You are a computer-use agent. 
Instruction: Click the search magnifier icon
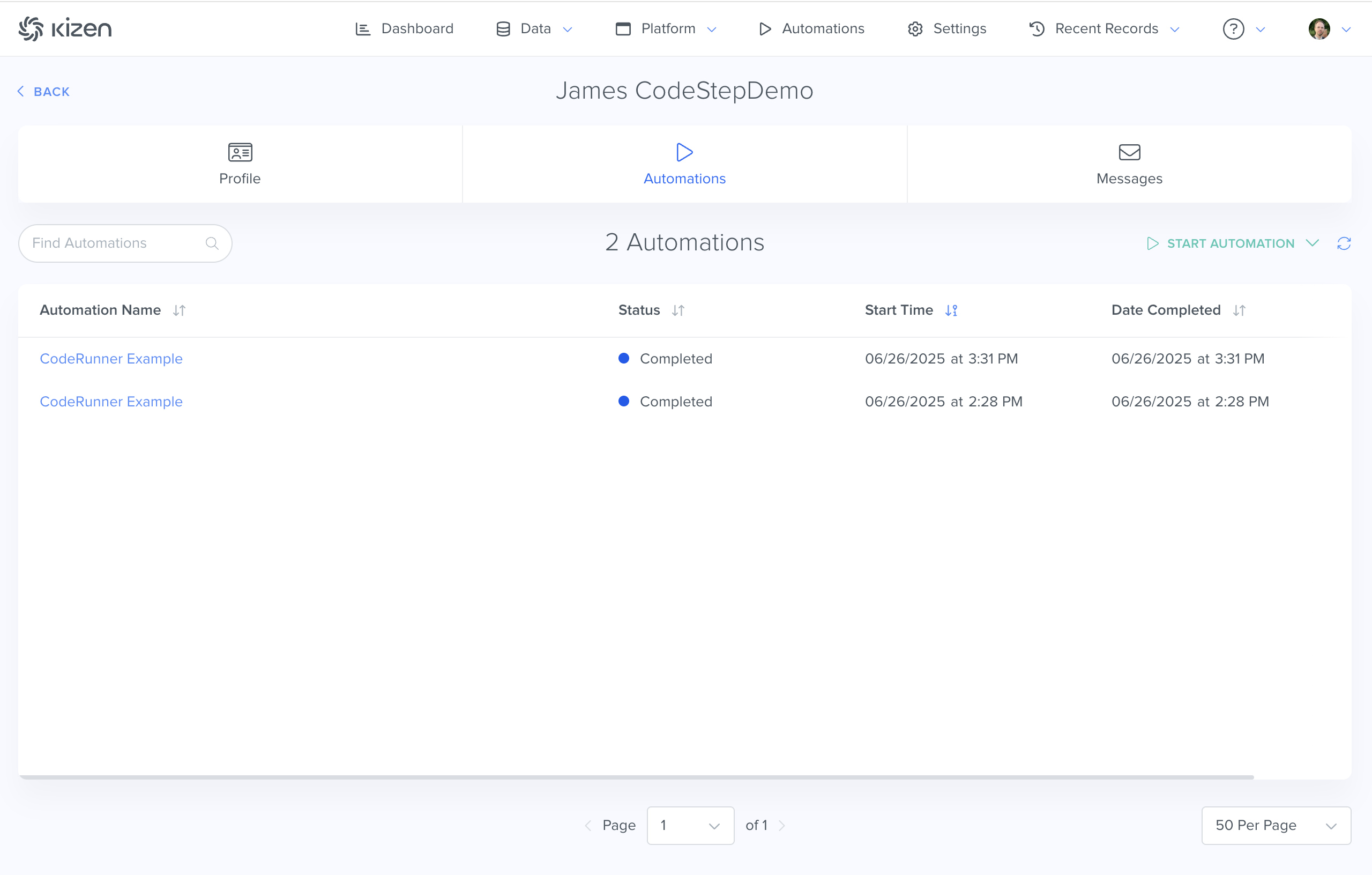212,243
